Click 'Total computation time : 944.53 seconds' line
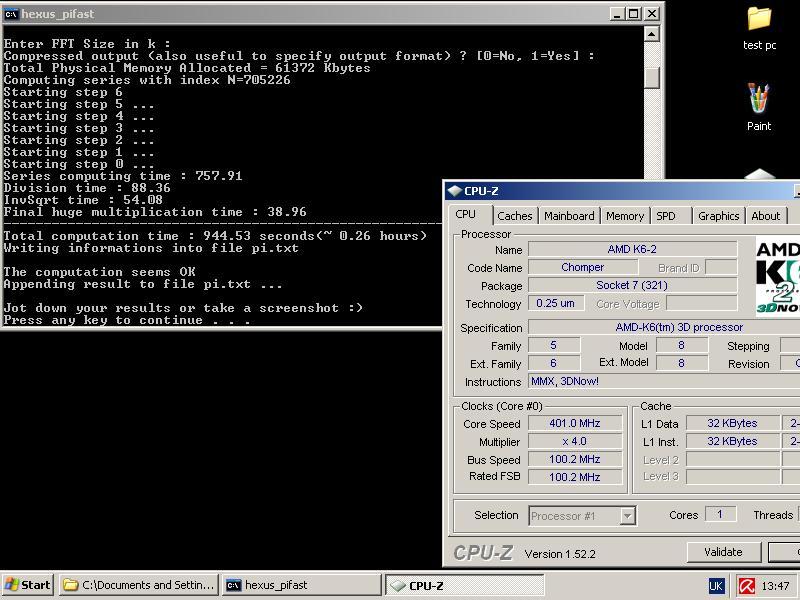The height and width of the screenshot is (600, 800). click(x=215, y=236)
